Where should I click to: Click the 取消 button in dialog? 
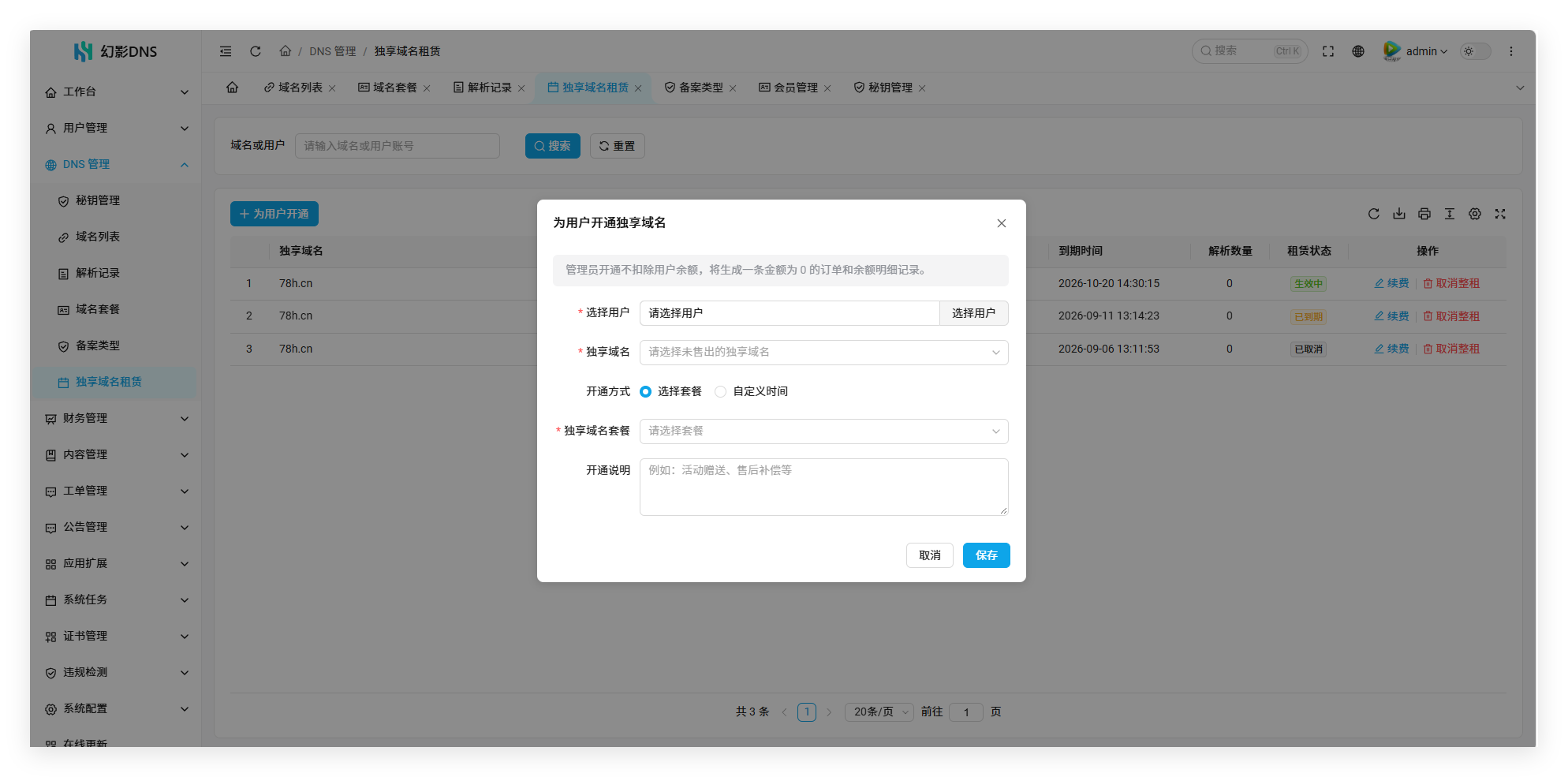click(x=930, y=555)
